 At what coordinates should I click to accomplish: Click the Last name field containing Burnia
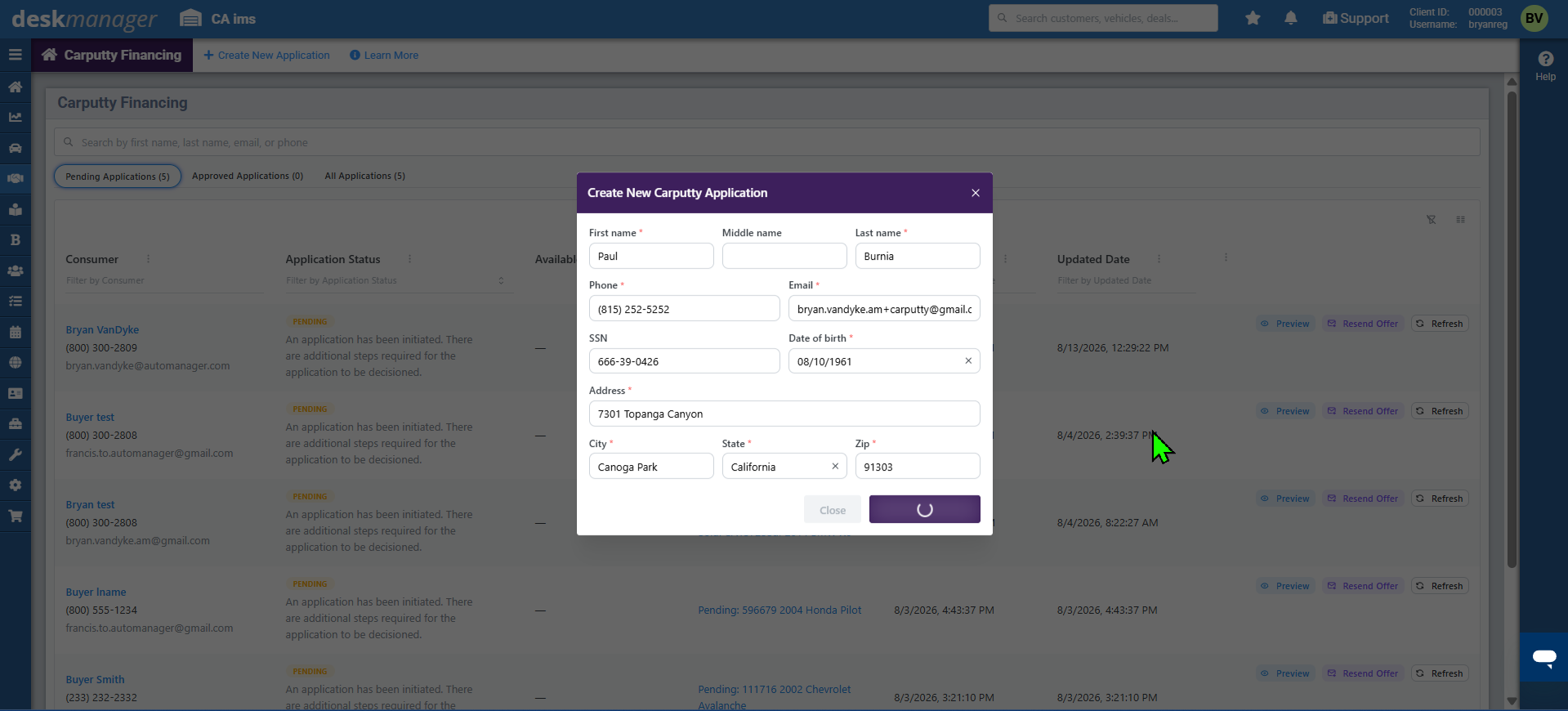coord(918,256)
